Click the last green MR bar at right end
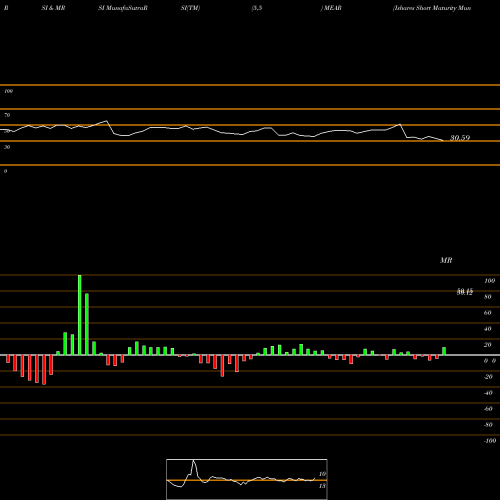The height and width of the screenshot is (500, 500). (x=444, y=351)
